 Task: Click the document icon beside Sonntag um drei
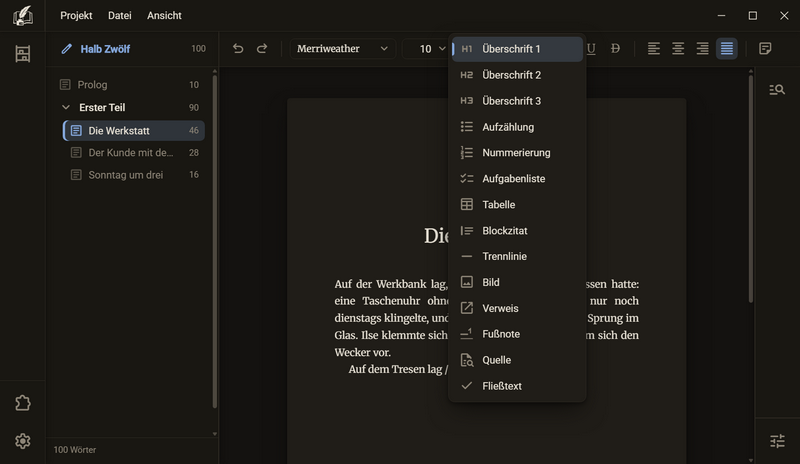coord(76,175)
